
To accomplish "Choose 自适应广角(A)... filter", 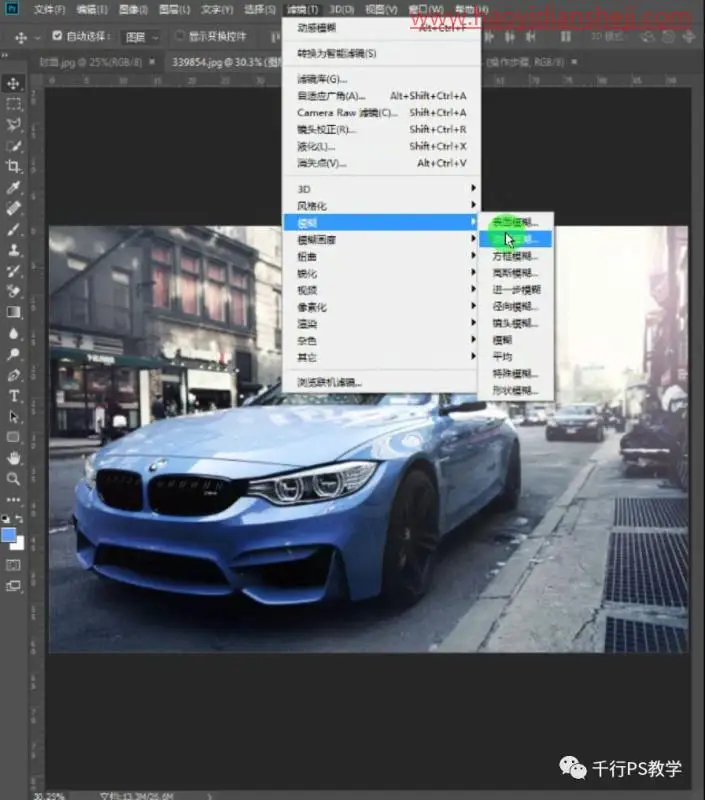I will click(381, 95).
